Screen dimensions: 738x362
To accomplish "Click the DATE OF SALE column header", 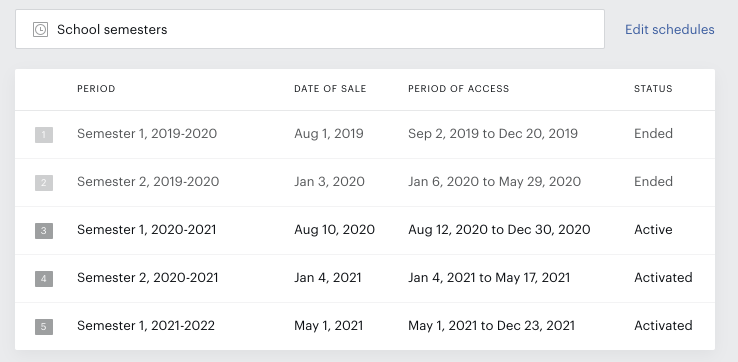I will (x=330, y=88).
